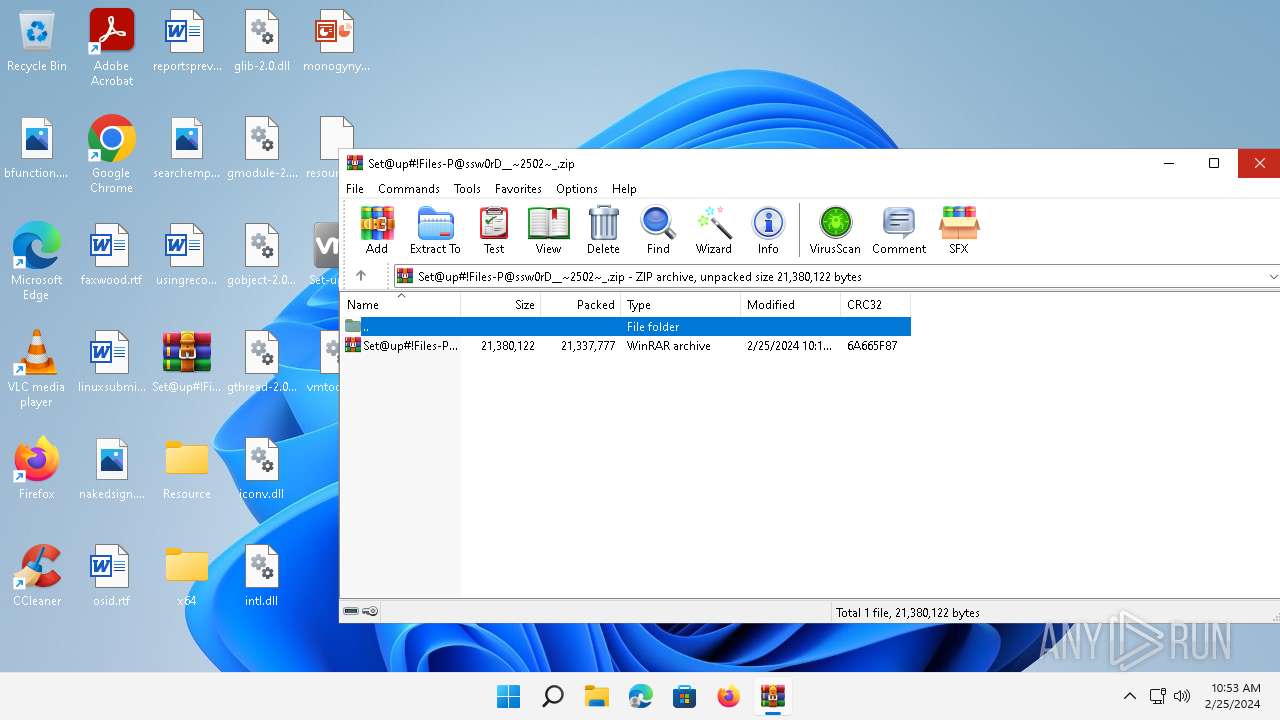
Task: Click the Find magnifier icon
Action: click(658, 231)
